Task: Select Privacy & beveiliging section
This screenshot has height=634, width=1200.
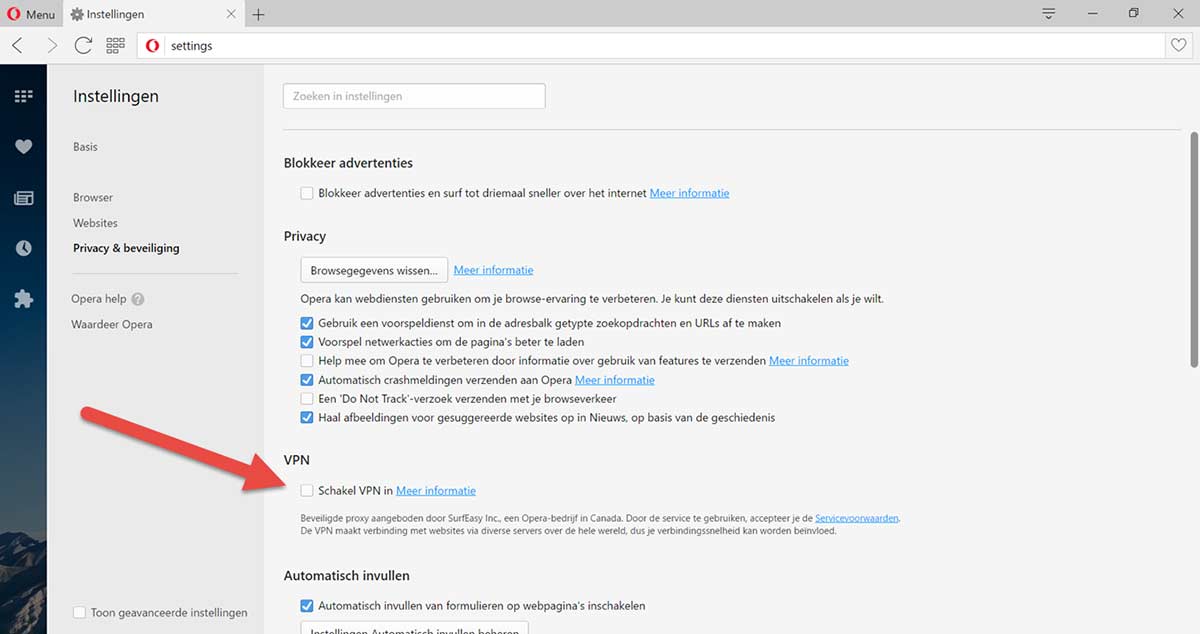Action: (x=126, y=248)
